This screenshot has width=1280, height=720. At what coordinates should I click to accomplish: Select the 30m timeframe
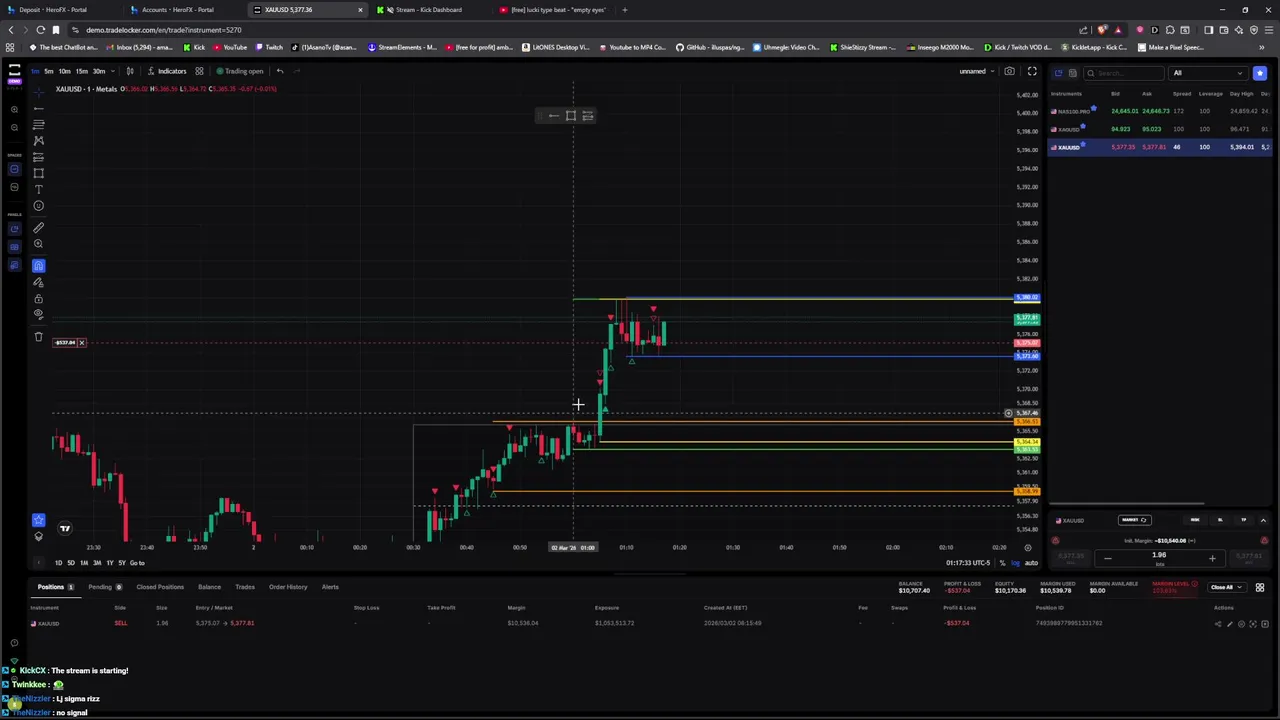pos(98,71)
